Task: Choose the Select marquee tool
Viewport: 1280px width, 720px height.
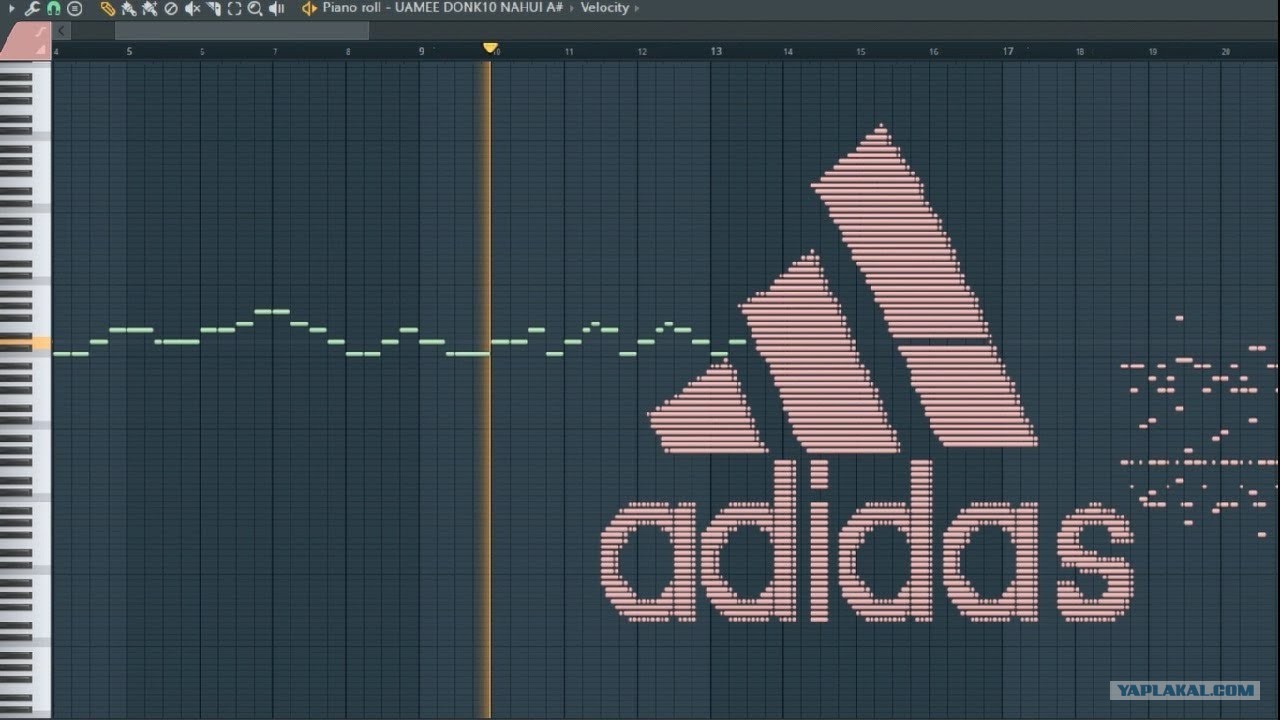Action: click(x=234, y=9)
